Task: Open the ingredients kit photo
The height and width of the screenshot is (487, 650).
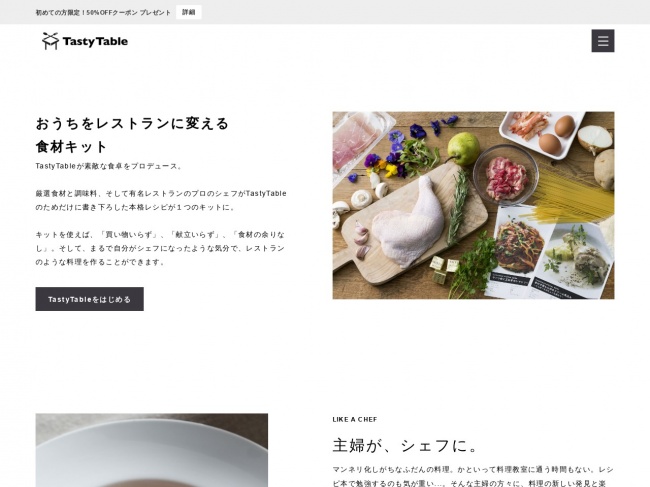Action: pos(473,205)
